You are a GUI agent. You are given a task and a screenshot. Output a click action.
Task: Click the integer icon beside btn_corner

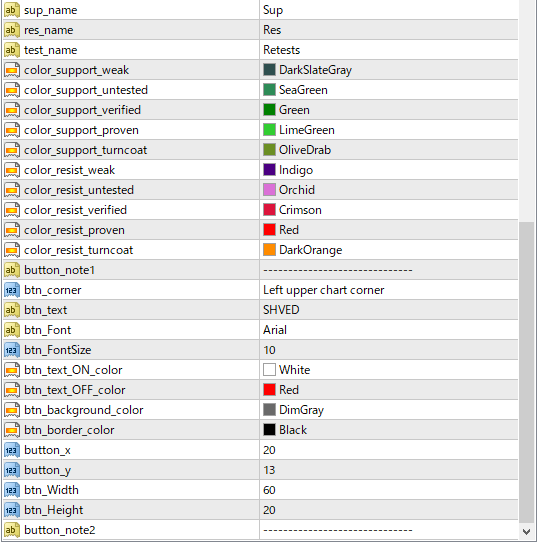pos(11,290)
